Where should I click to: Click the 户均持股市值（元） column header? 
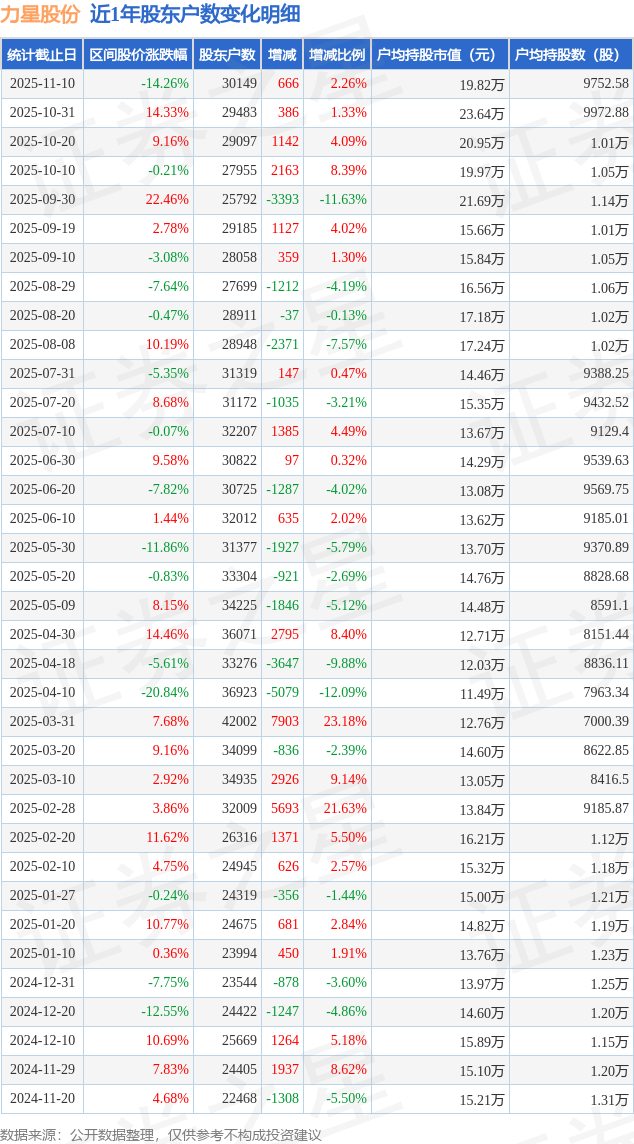click(440, 55)
